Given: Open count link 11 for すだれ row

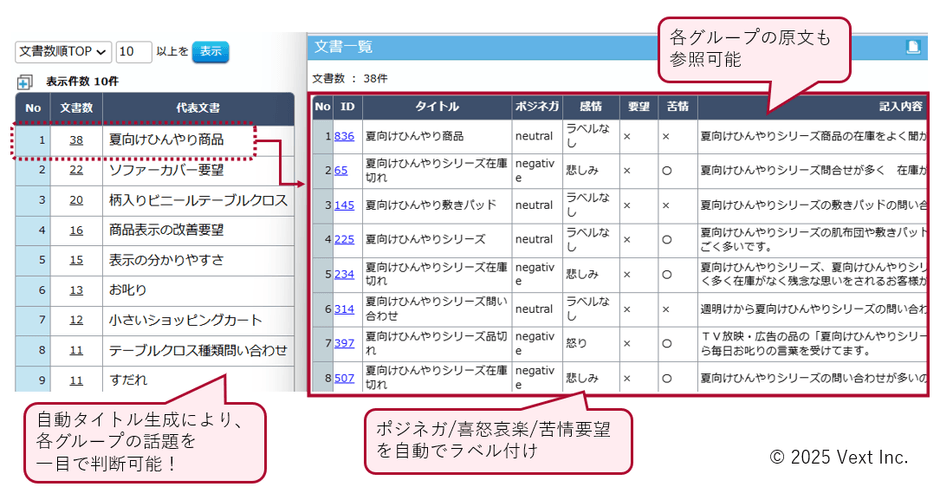Looking at the screenshot, I should [76, 380].
